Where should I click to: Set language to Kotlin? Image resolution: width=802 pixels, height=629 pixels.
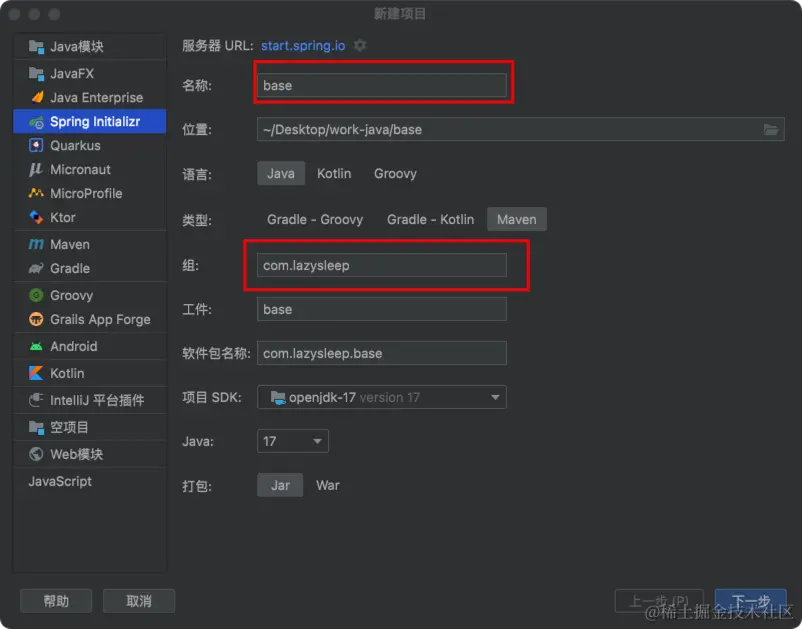pyautogui.click(x=334, y=173)
